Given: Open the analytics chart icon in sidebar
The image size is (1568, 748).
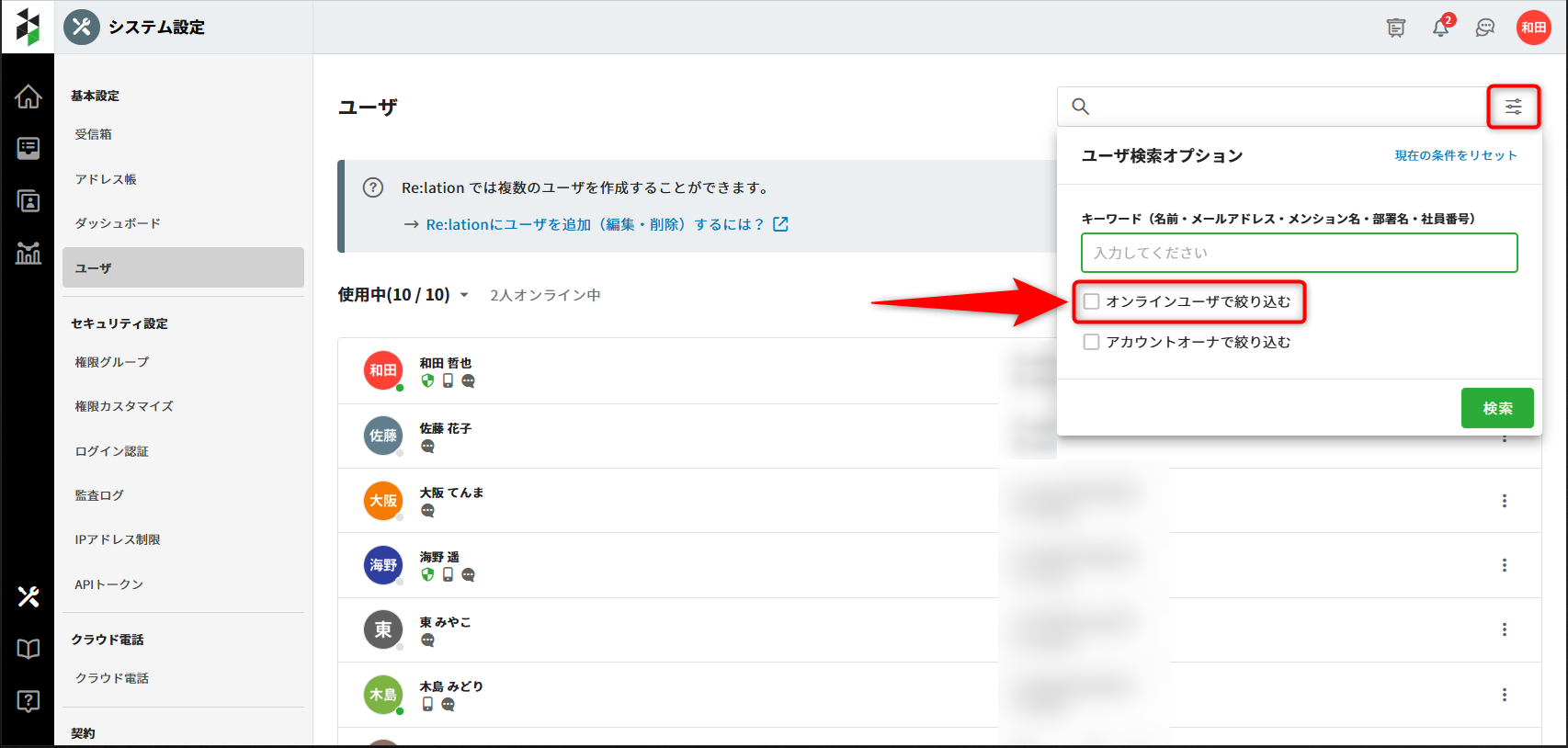Looking at the screenshot, I should click(x=28, y=253).
